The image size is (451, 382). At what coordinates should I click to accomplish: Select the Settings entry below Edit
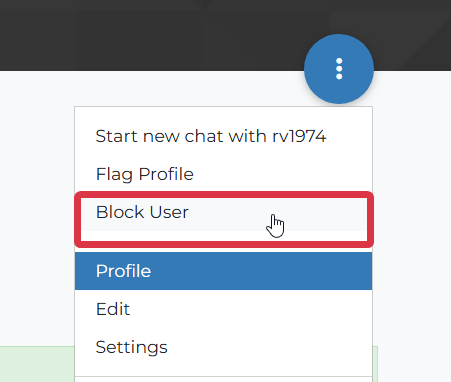223,347
